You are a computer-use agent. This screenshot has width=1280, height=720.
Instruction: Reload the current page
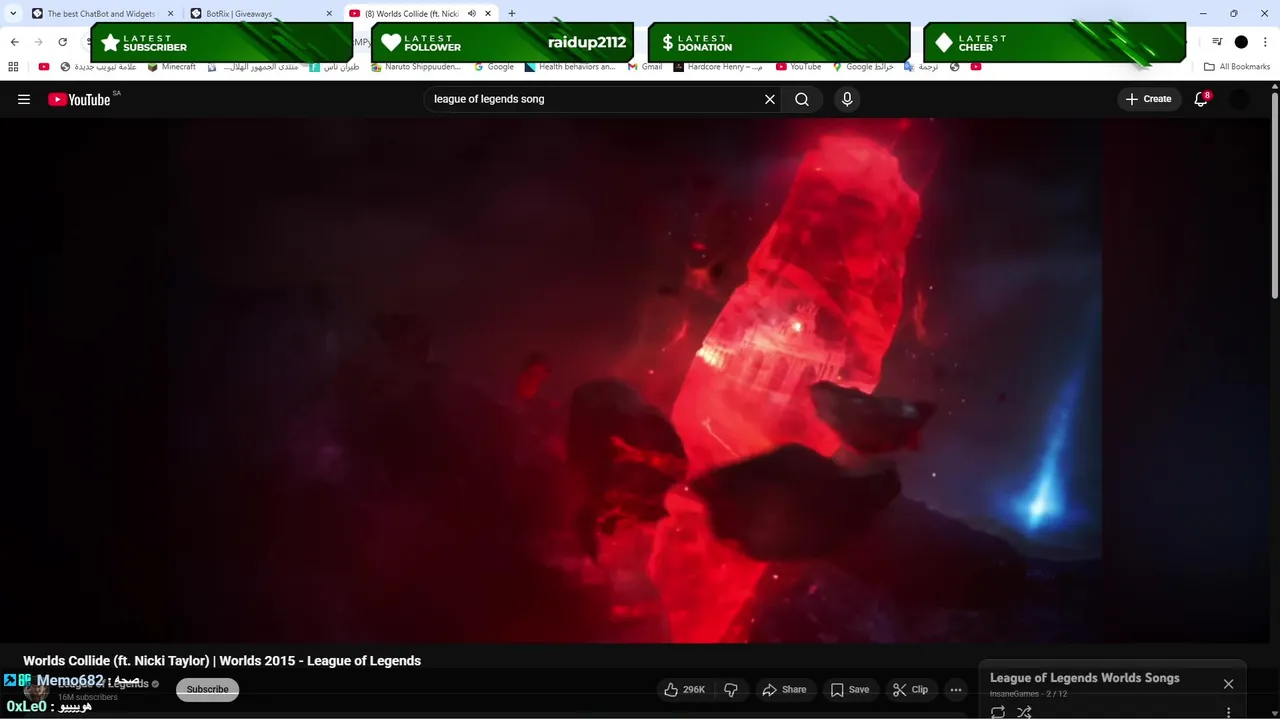62,42
